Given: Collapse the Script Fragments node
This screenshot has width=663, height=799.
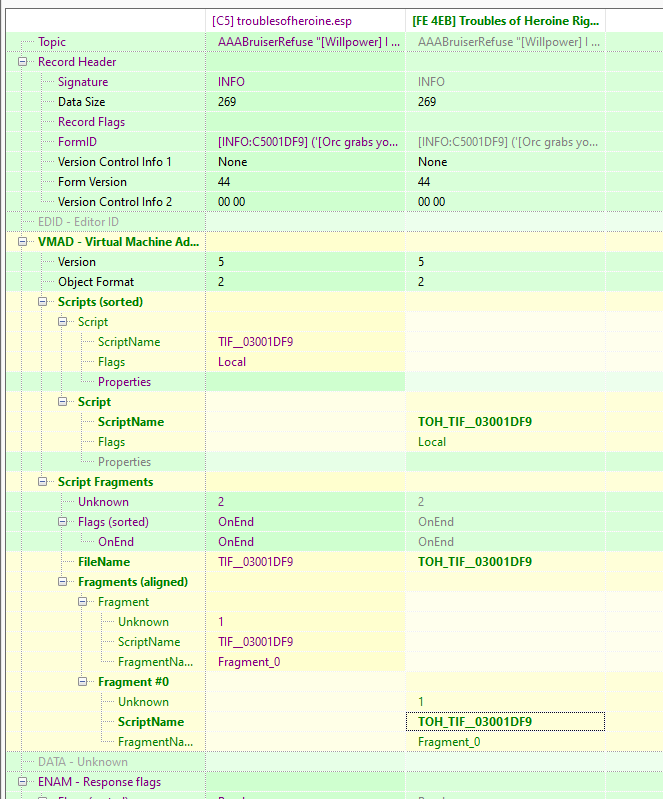Looking at the screenshot, I should (x=43, y=482).
